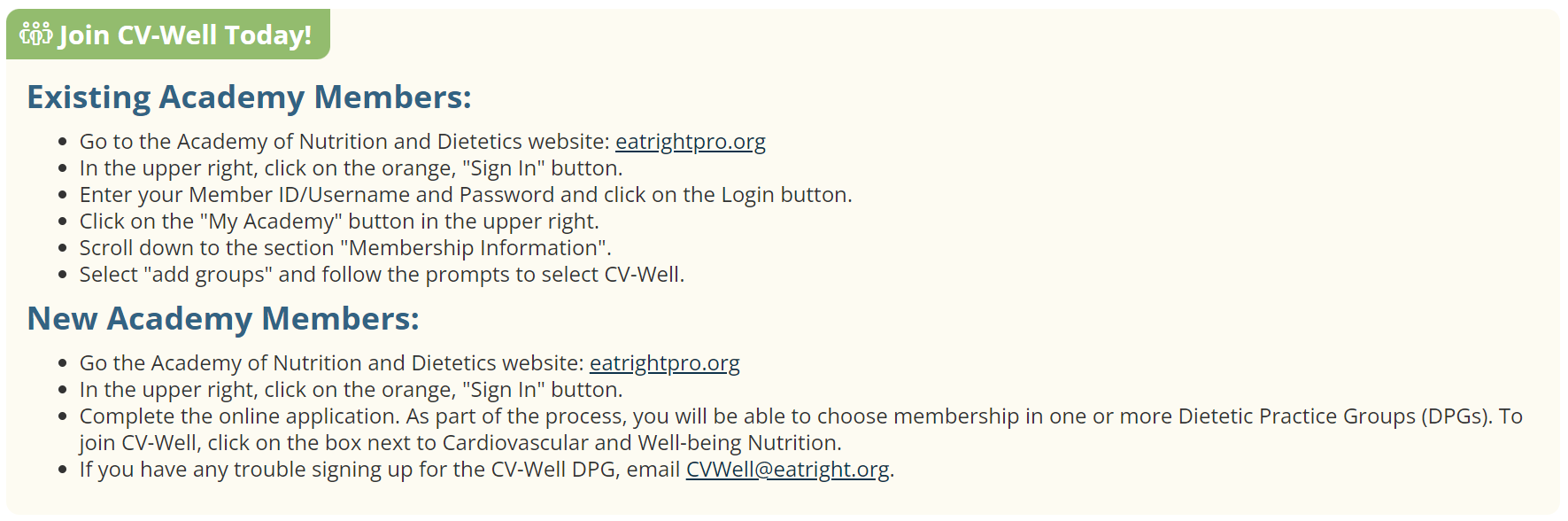This screenshot has width=1568, height=521.
Task: Click the people group icon in banner
Action: coord(36,35)
